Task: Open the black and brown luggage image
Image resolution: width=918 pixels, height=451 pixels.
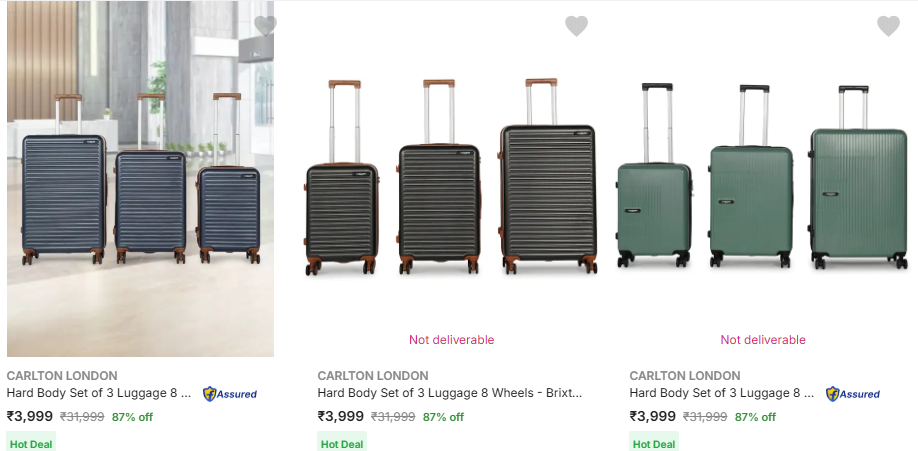Action: click(x=452, y=180)
